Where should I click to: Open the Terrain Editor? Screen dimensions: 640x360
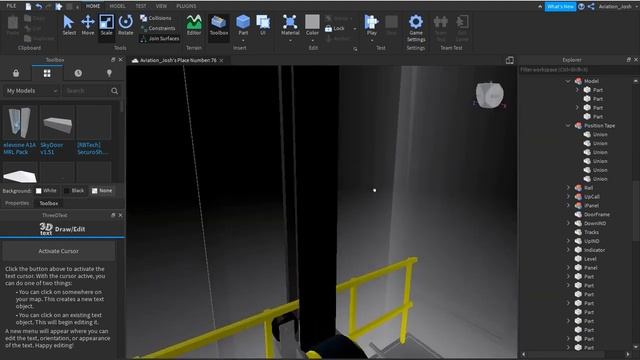click(x=194, y=25)
